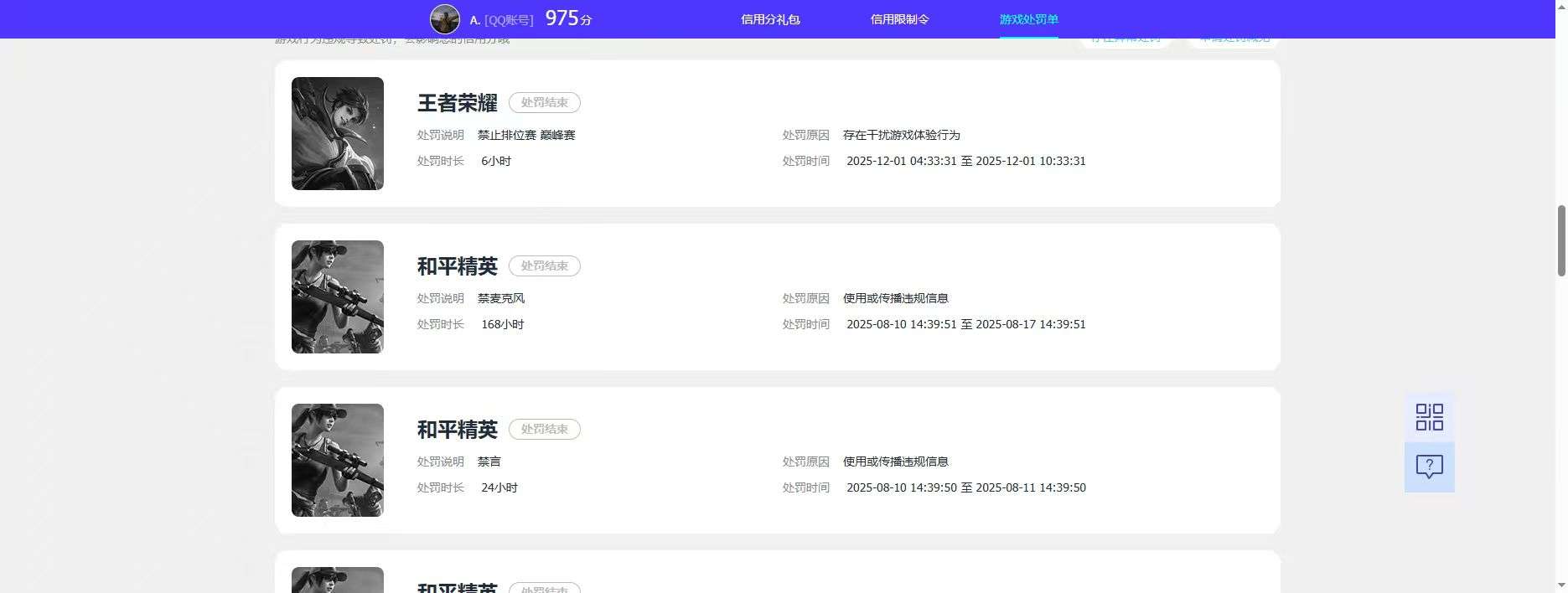Click the vertical scrollbar thumb
1568x593 pixels.
point(1561,240)
